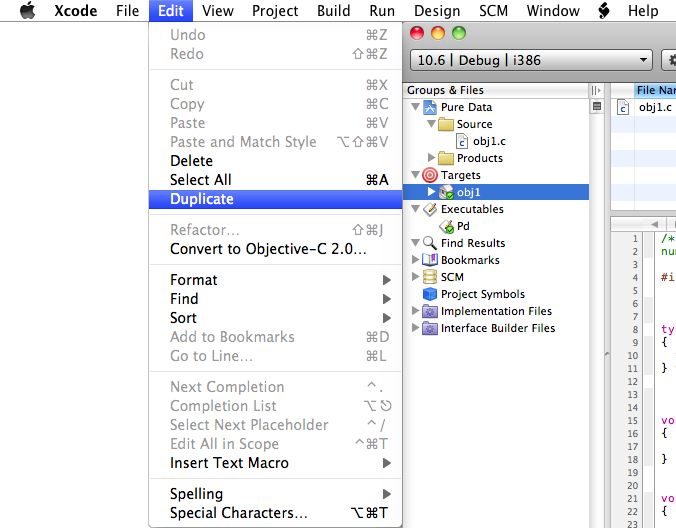Click the Executables icon
This screenshot has width=676, height=528.
tap(430, 209)
